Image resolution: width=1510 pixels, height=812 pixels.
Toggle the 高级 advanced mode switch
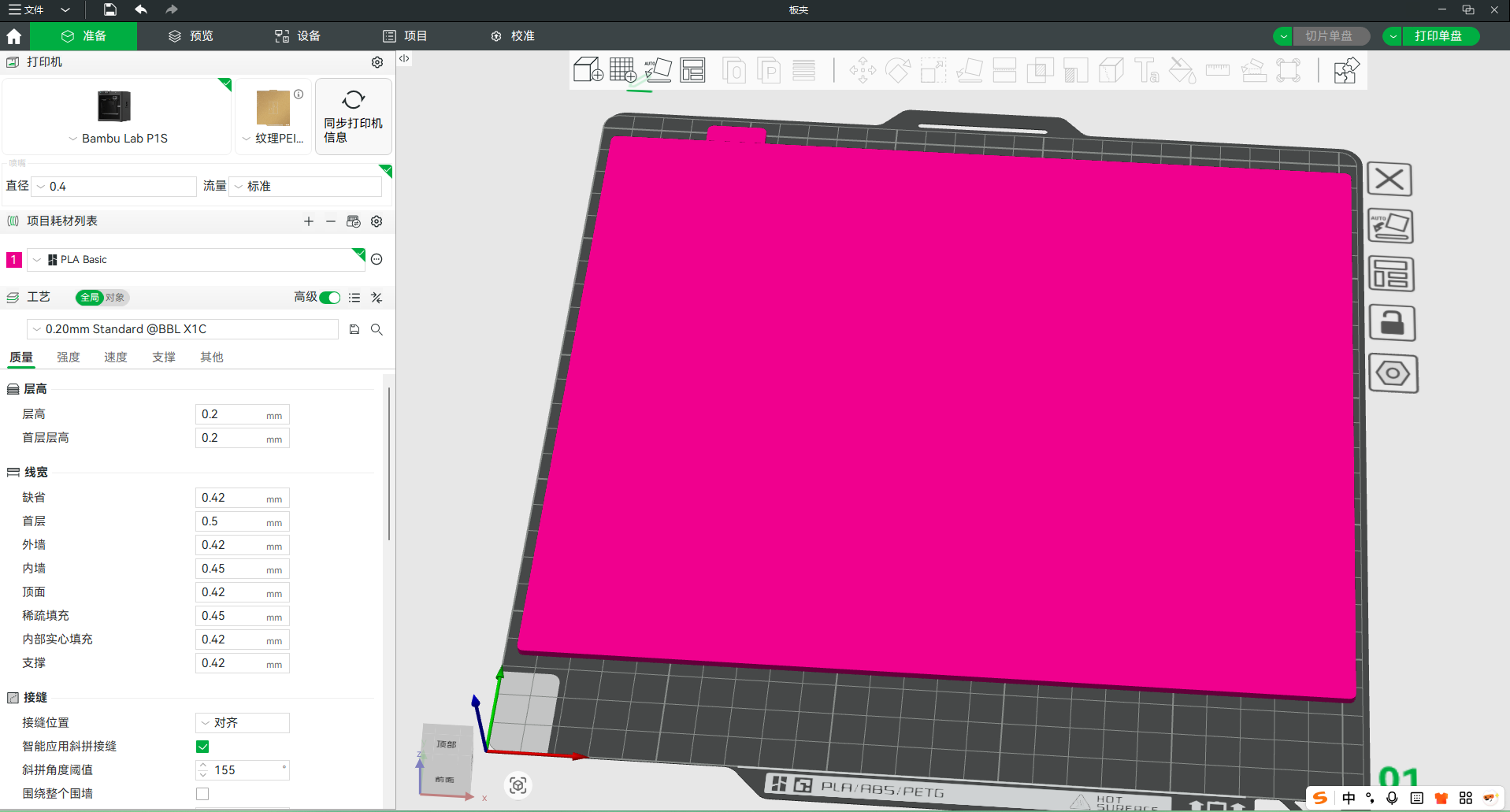point(330,297)
